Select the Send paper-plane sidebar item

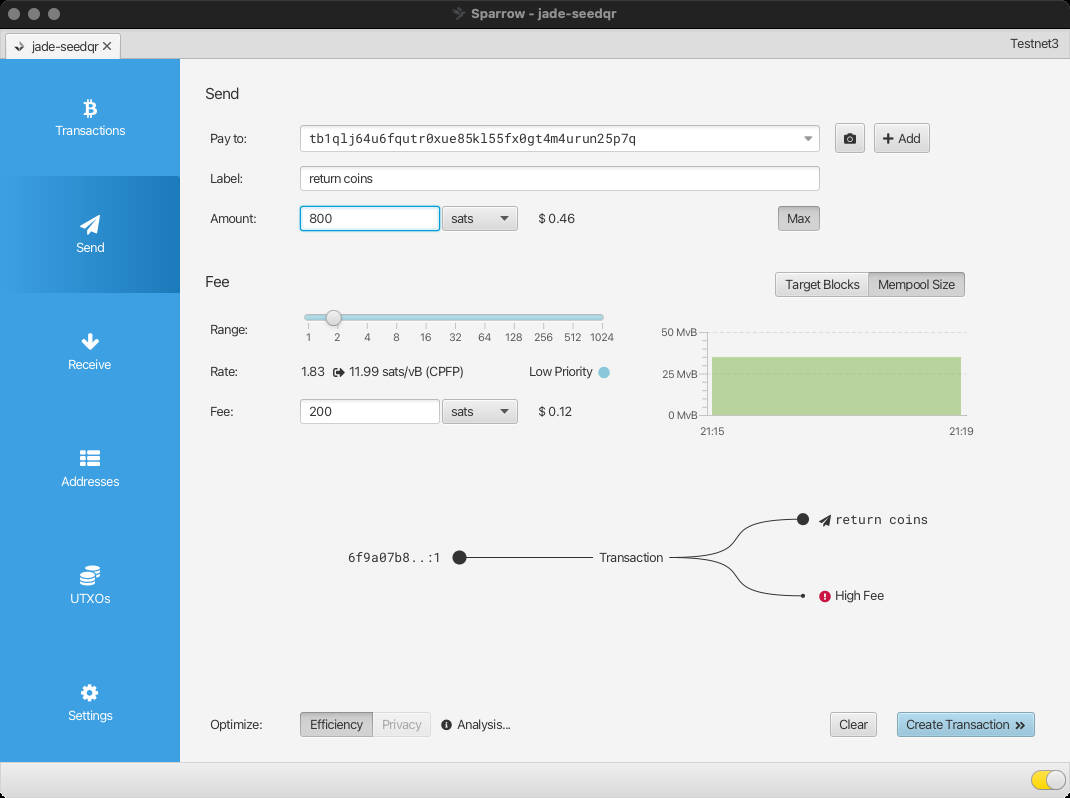(90, 234)
